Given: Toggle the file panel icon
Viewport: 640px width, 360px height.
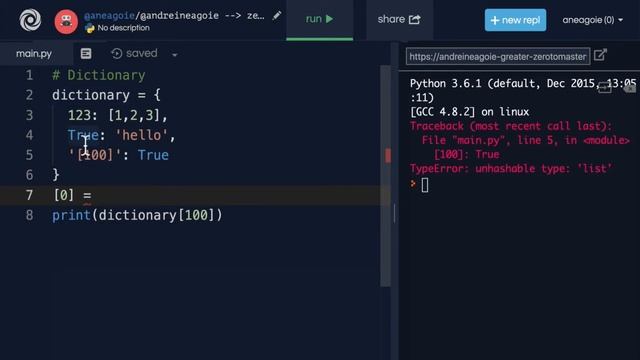Looking at the screenshot, I should coord(86,53).
